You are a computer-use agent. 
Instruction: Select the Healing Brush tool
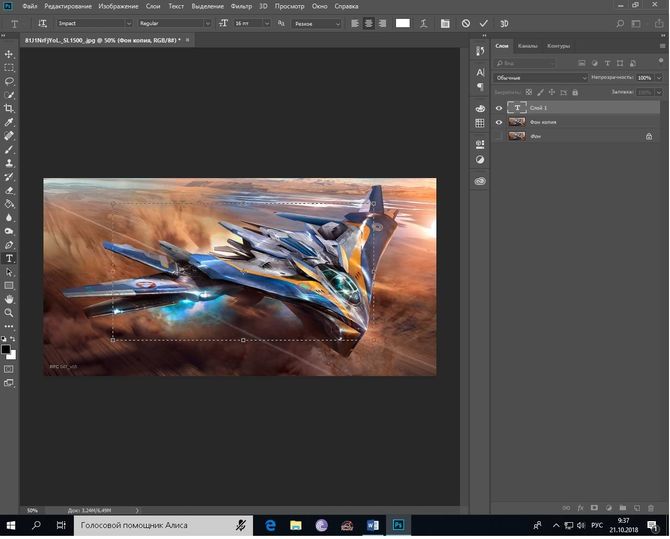(9, 136)
